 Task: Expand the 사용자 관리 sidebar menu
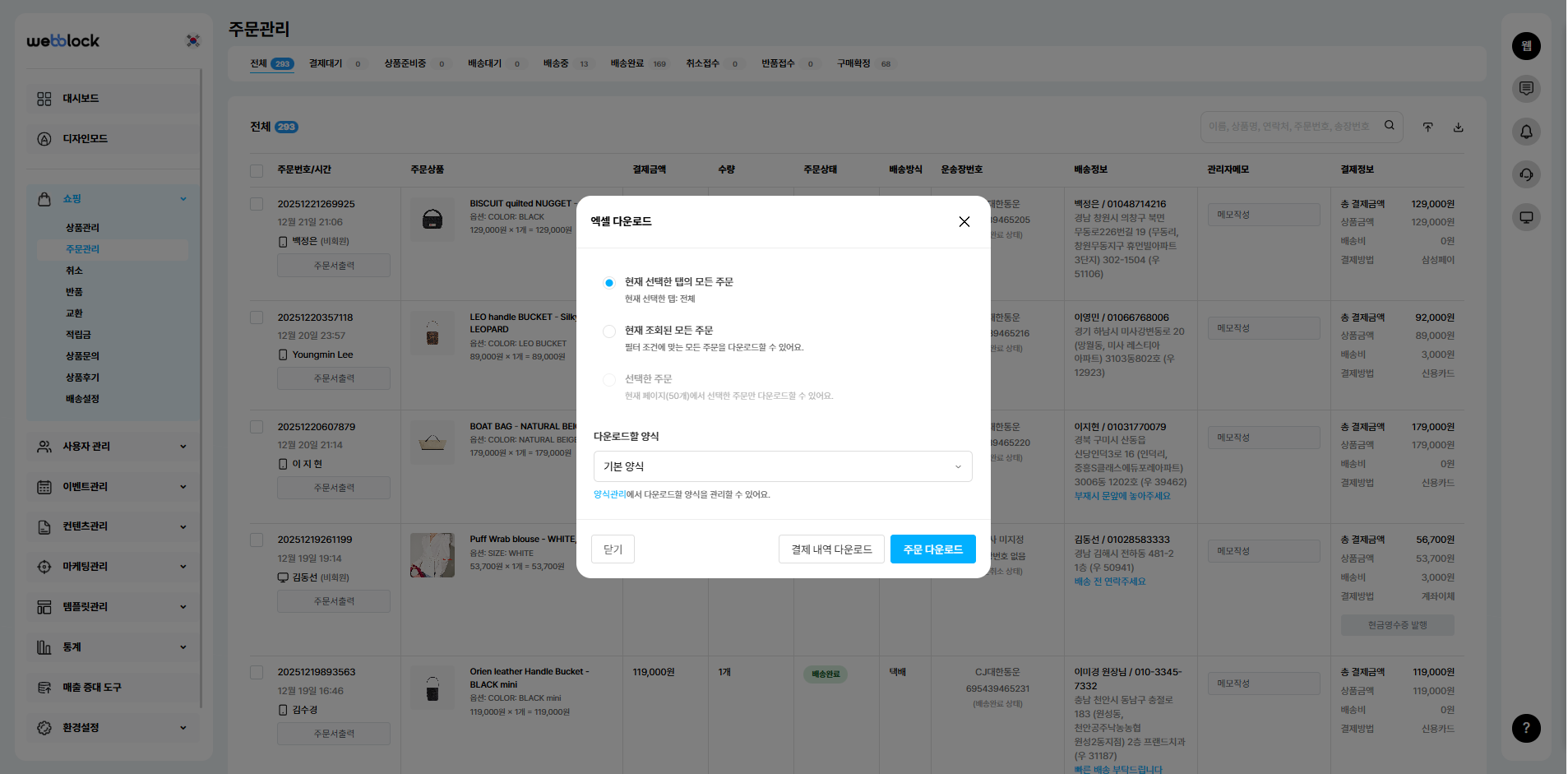coord(113,447)
